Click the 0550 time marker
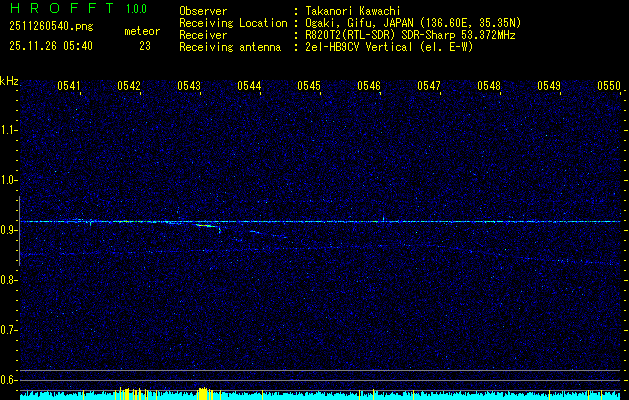The image size is (629, 400). pyautogui.click(x=609, y=86)
